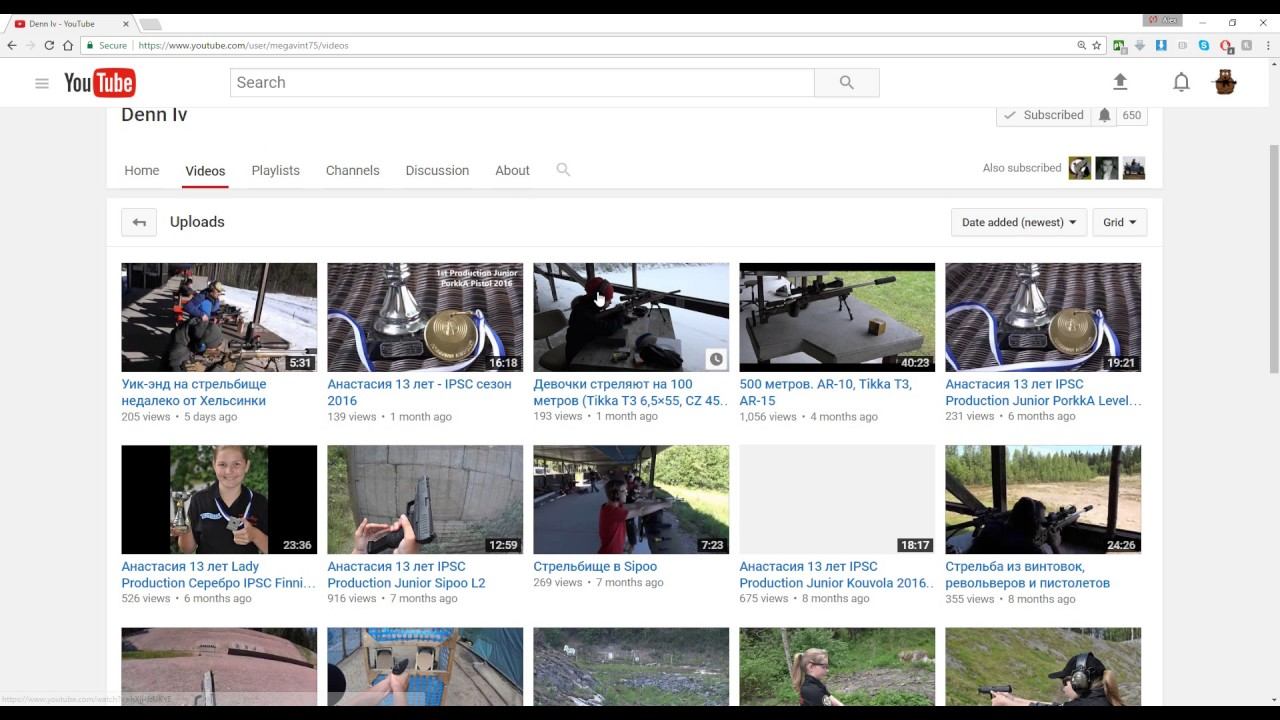The width and height of the screenshot is (1280, 720).
Task: Click the Chrome profile name badge
Action: [1163, 21]
